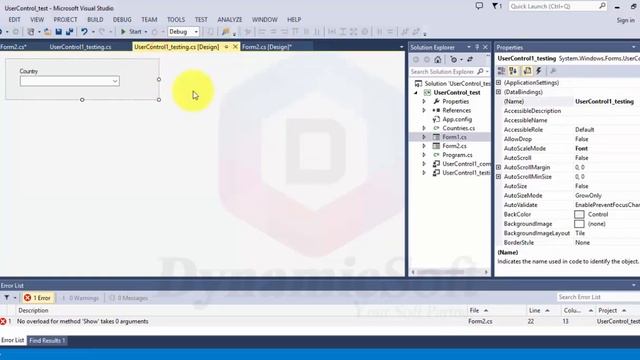Click the search magnifier in Solution Explorer
Screen dimensions: 640x360
coord(480,71)
